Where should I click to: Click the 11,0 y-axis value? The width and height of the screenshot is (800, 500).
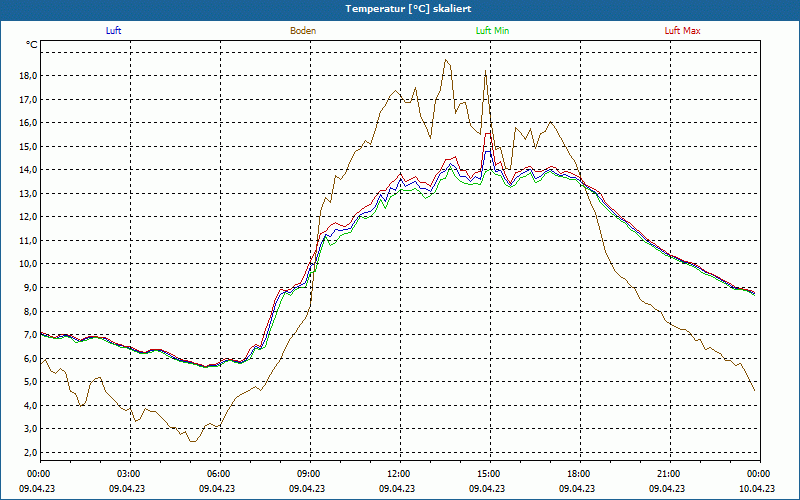(x=28, y=240)
